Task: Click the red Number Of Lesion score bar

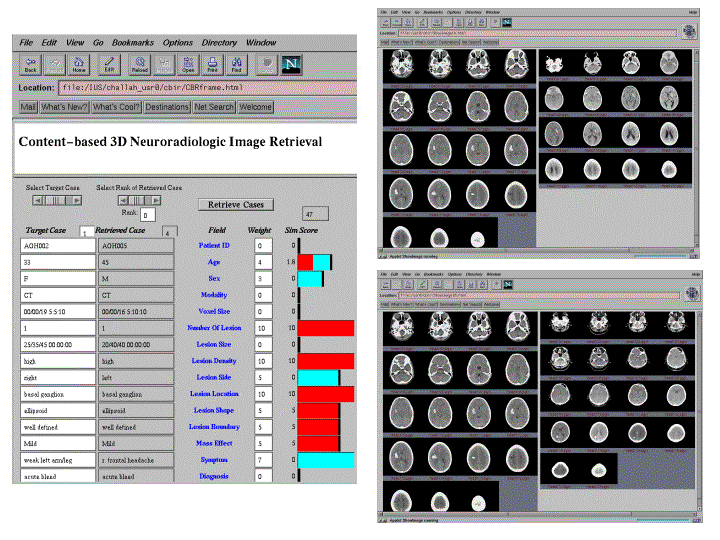Action: pos(326,328)
